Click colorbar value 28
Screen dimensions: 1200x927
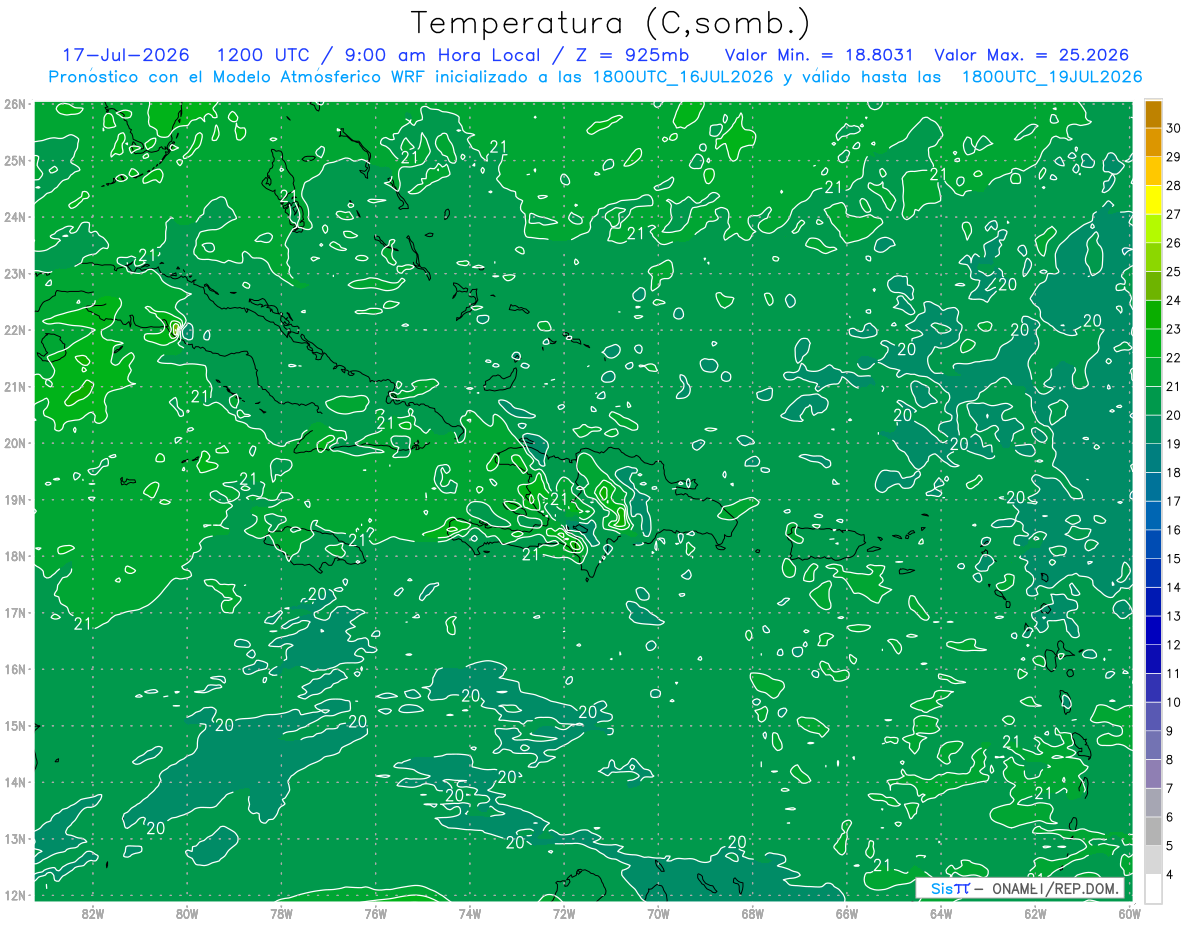pos(1174,186)
